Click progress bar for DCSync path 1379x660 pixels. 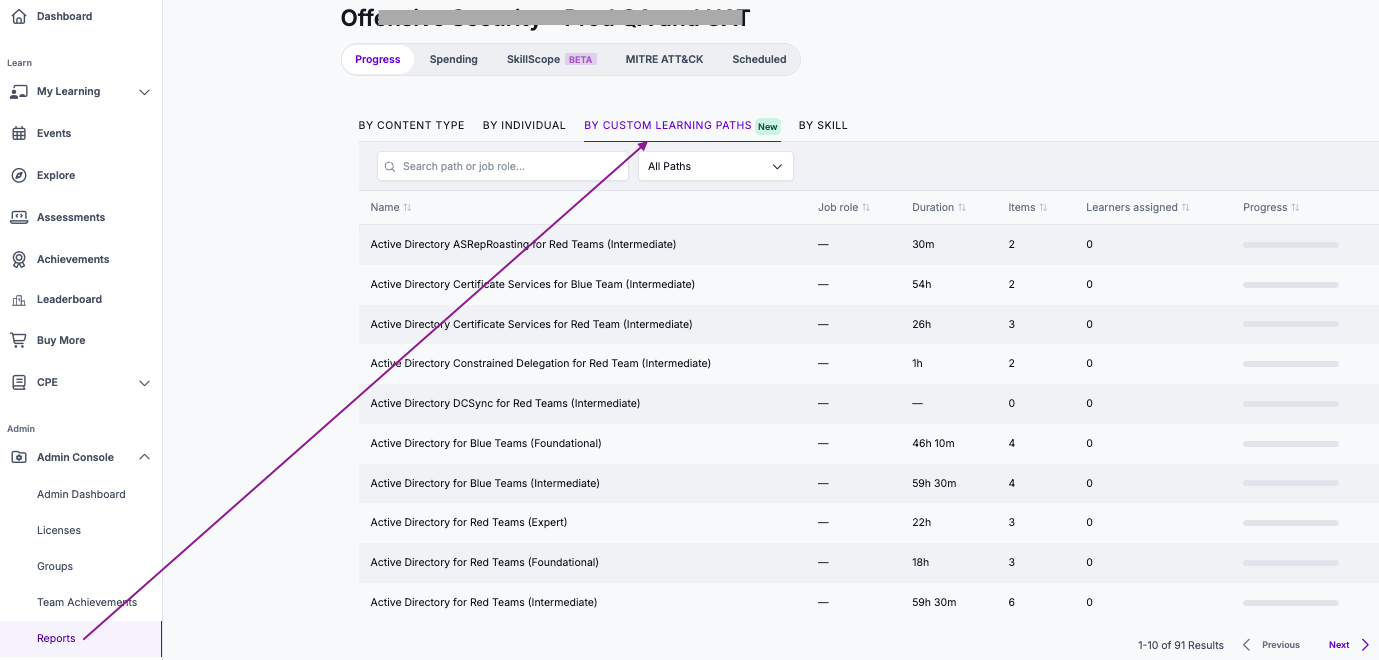click(1290, 404)
